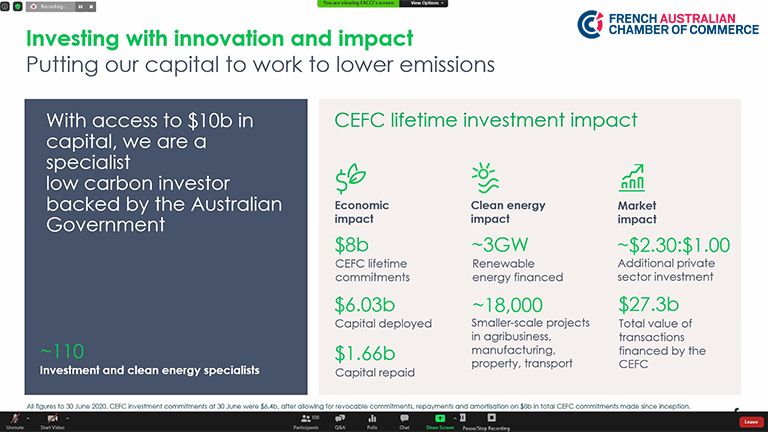This screenshot has width=768, height=432.
Task: Start Video from the meeting controls
Action: click(52, 420)
